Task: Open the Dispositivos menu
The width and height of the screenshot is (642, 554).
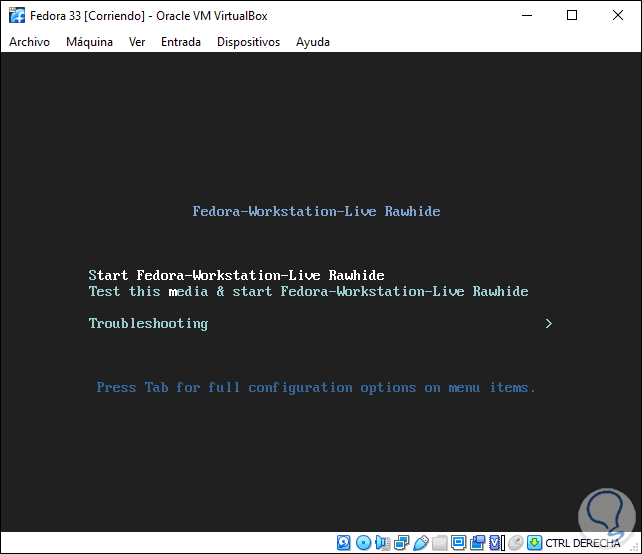Action: tap(249, 42)
